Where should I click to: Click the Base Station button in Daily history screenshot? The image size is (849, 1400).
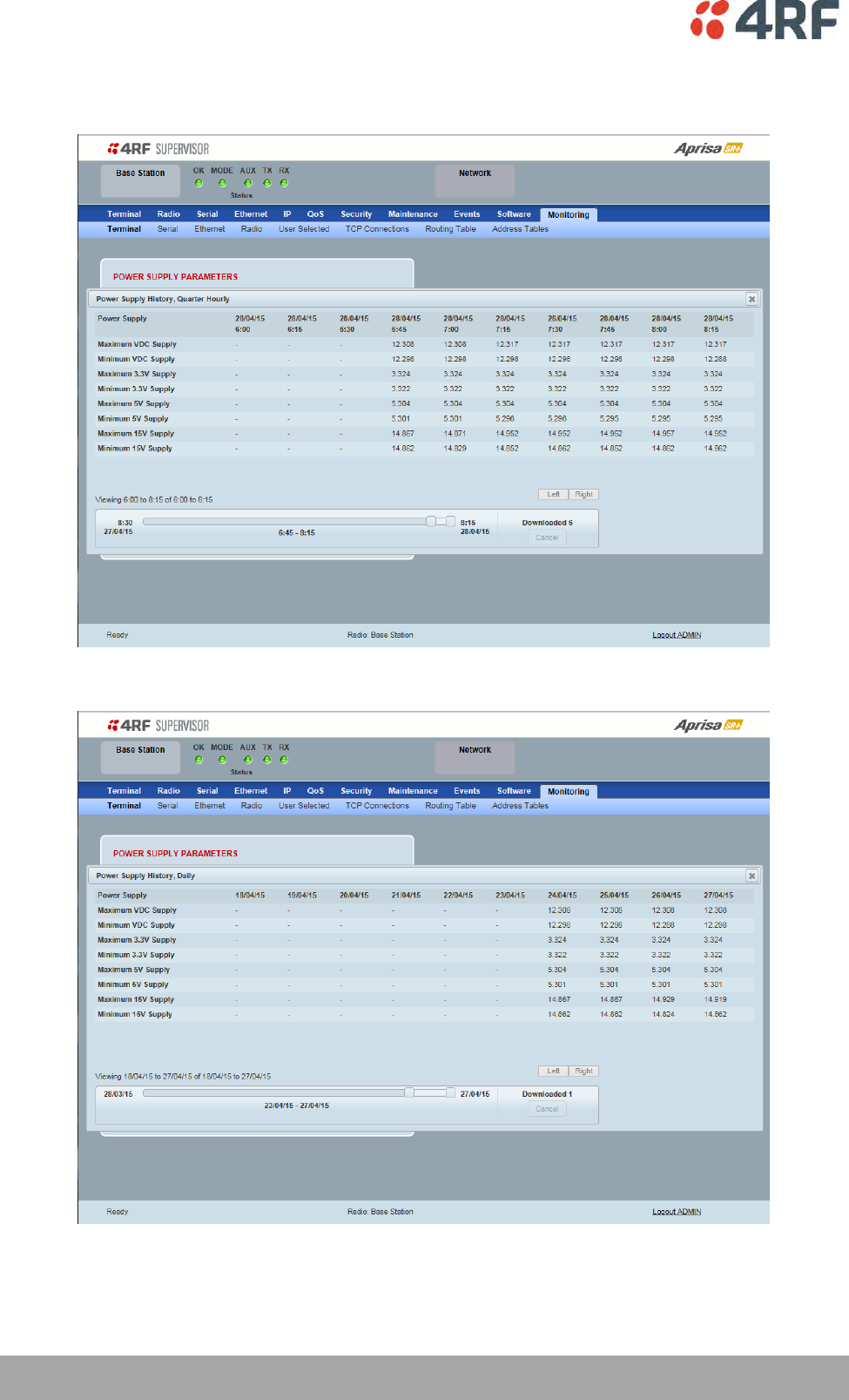[x=140, y=757]
